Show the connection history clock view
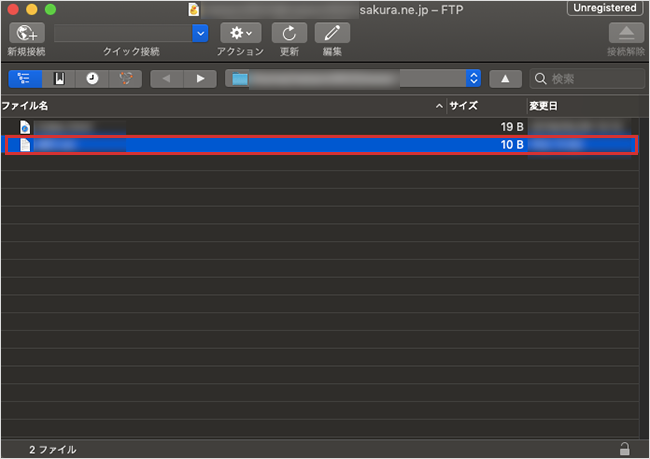The width and height of the screenshot is (650, 459). point(92,78)
